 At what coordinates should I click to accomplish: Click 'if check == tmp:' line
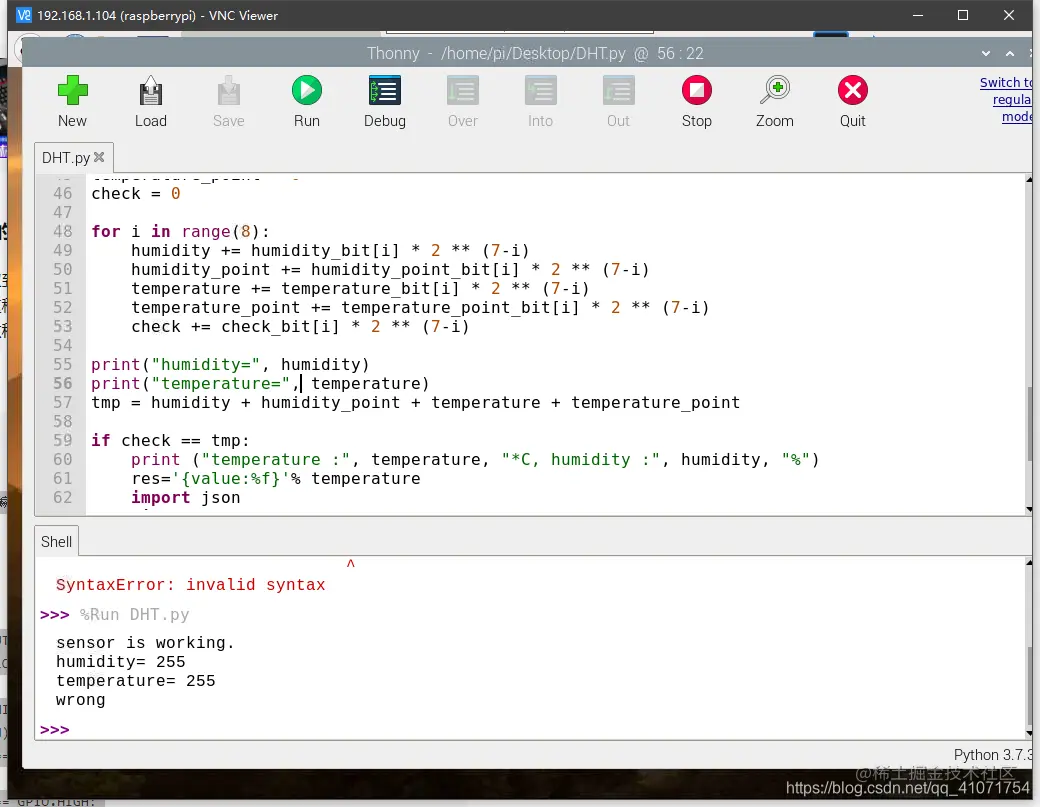[170, 440]
